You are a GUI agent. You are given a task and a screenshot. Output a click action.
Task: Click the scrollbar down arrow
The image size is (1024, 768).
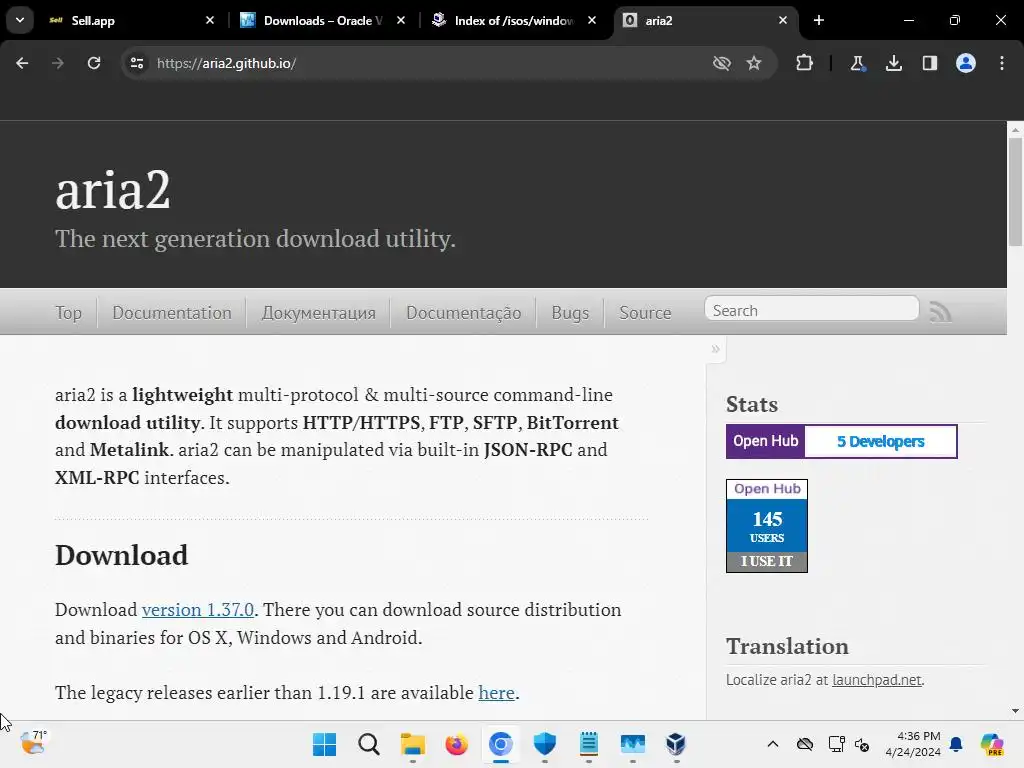1015,711
